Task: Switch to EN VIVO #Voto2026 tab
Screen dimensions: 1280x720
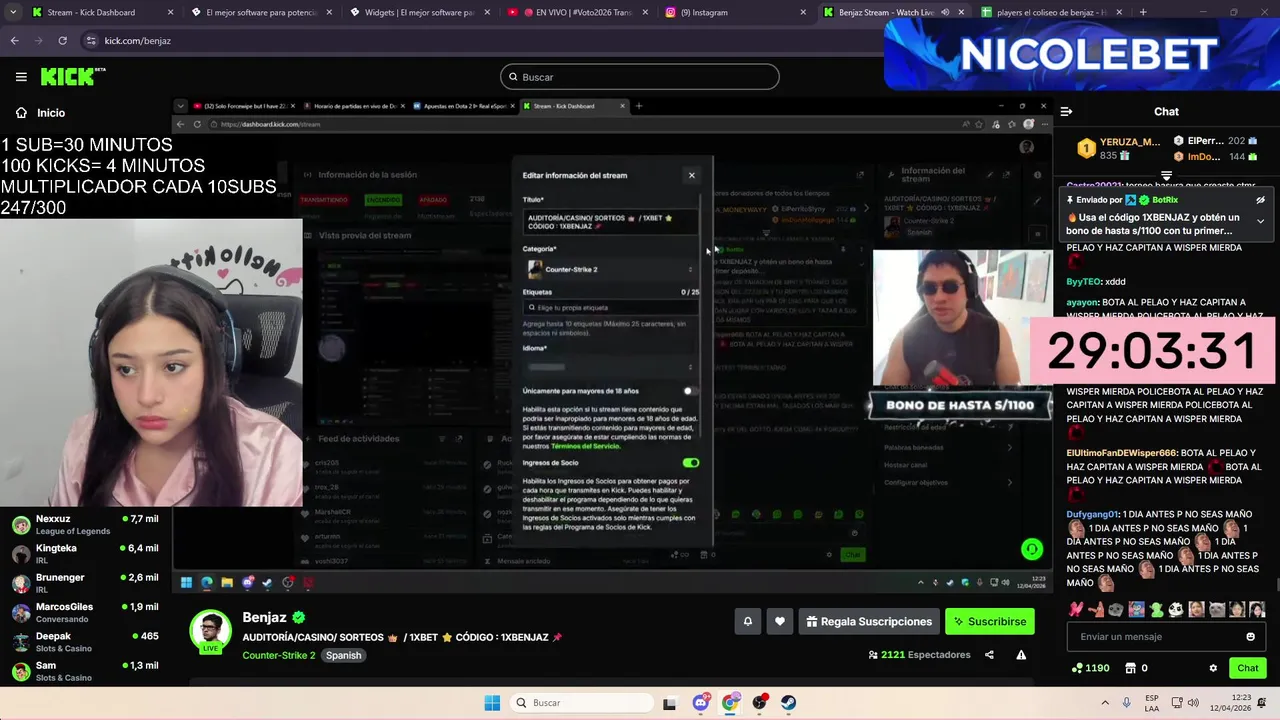Action: [x=579, y=12]
